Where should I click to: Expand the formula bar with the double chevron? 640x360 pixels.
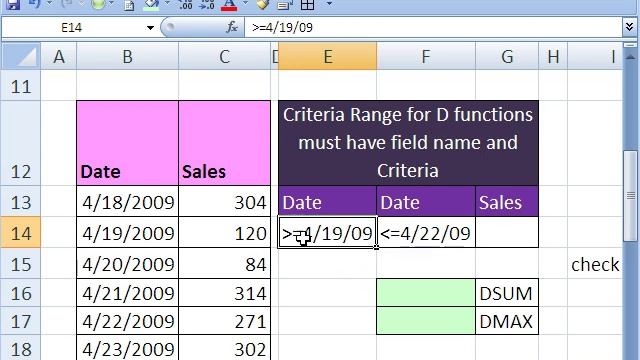coord(630,27)
